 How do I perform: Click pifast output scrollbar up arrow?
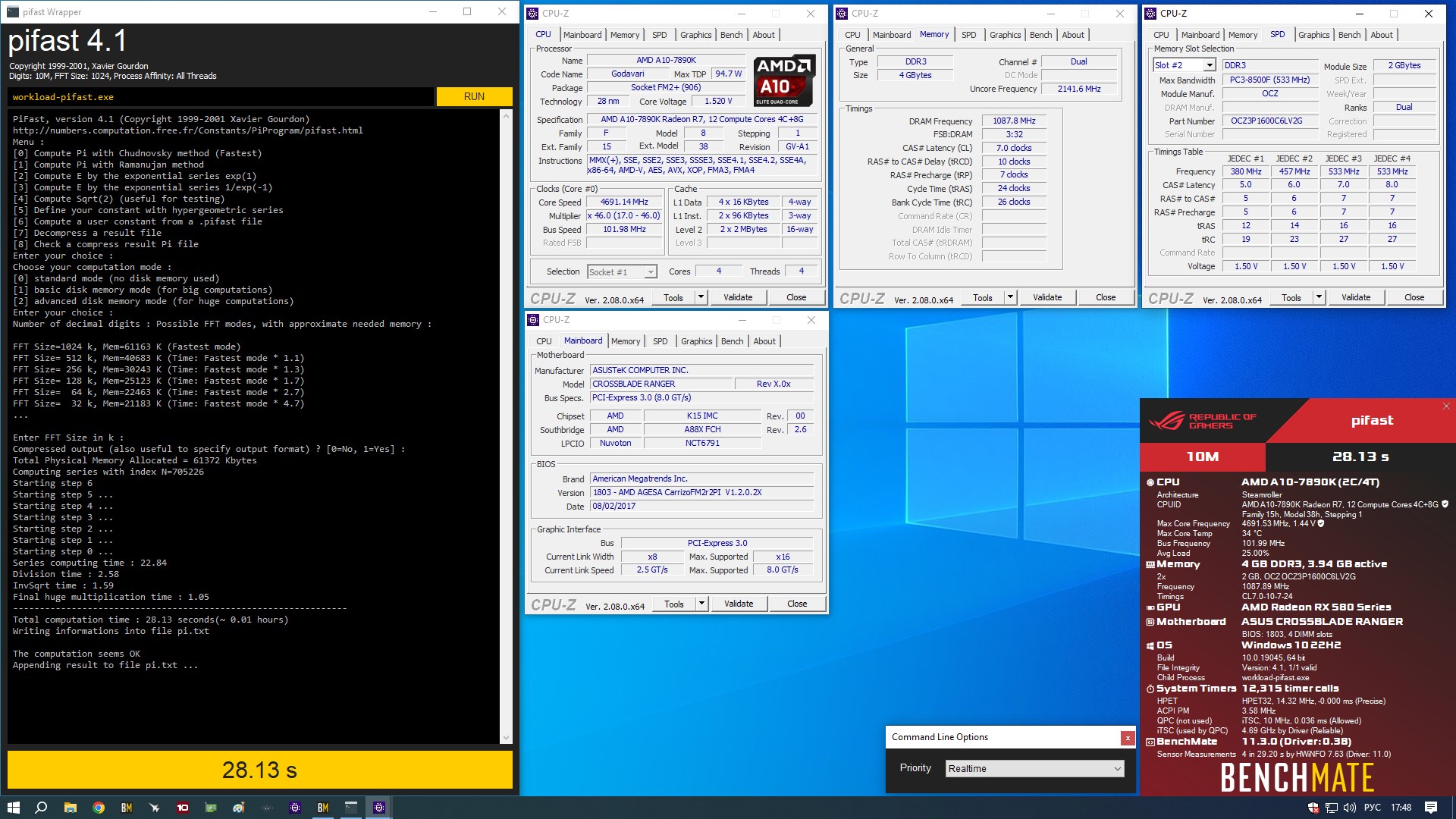tap(507, 116)
